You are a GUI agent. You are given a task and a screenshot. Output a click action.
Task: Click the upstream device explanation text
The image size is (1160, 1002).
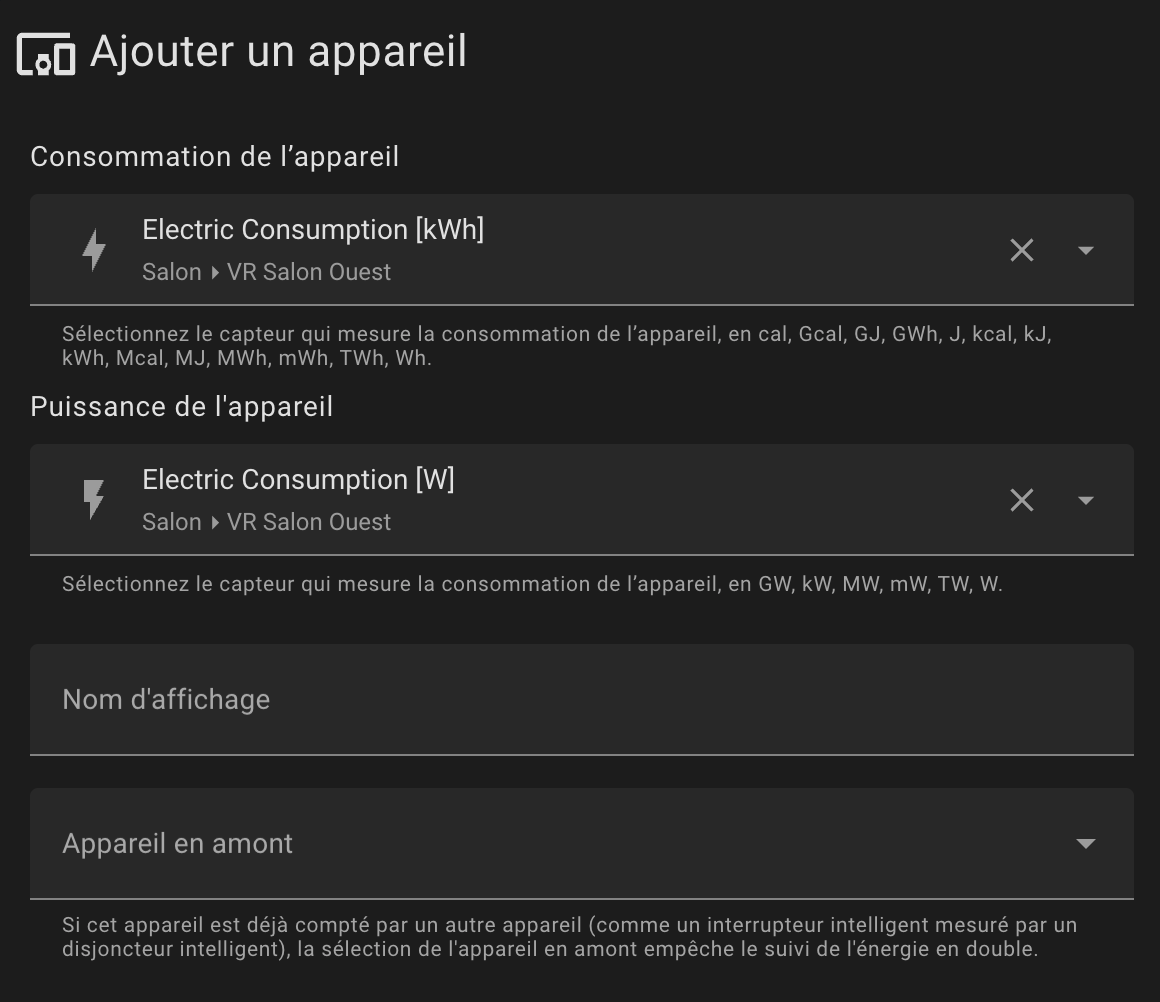pyautogui.click(x=569, y=937)
